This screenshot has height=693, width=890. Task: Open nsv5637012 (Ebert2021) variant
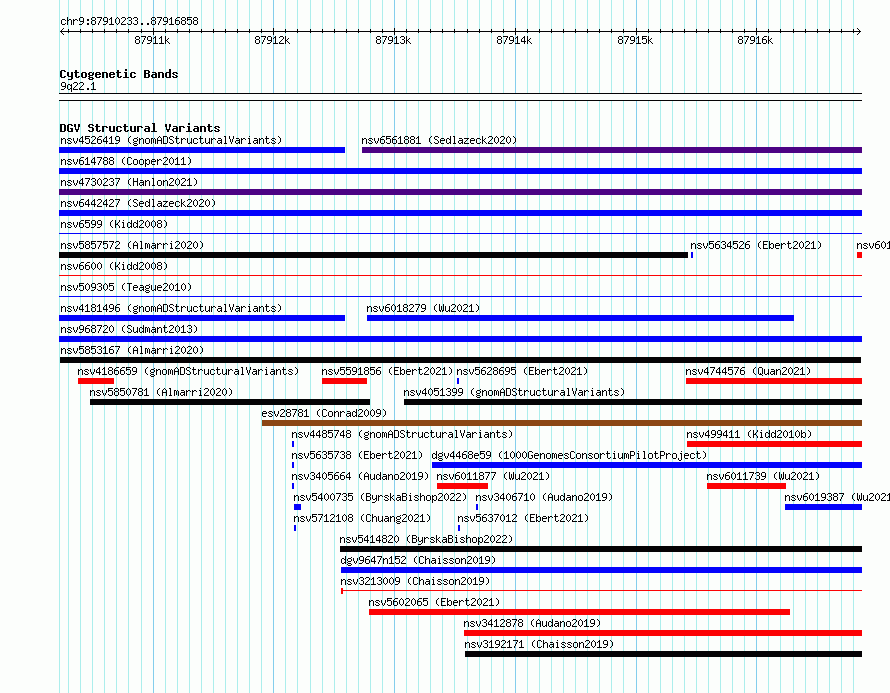(x=523, y=518)
